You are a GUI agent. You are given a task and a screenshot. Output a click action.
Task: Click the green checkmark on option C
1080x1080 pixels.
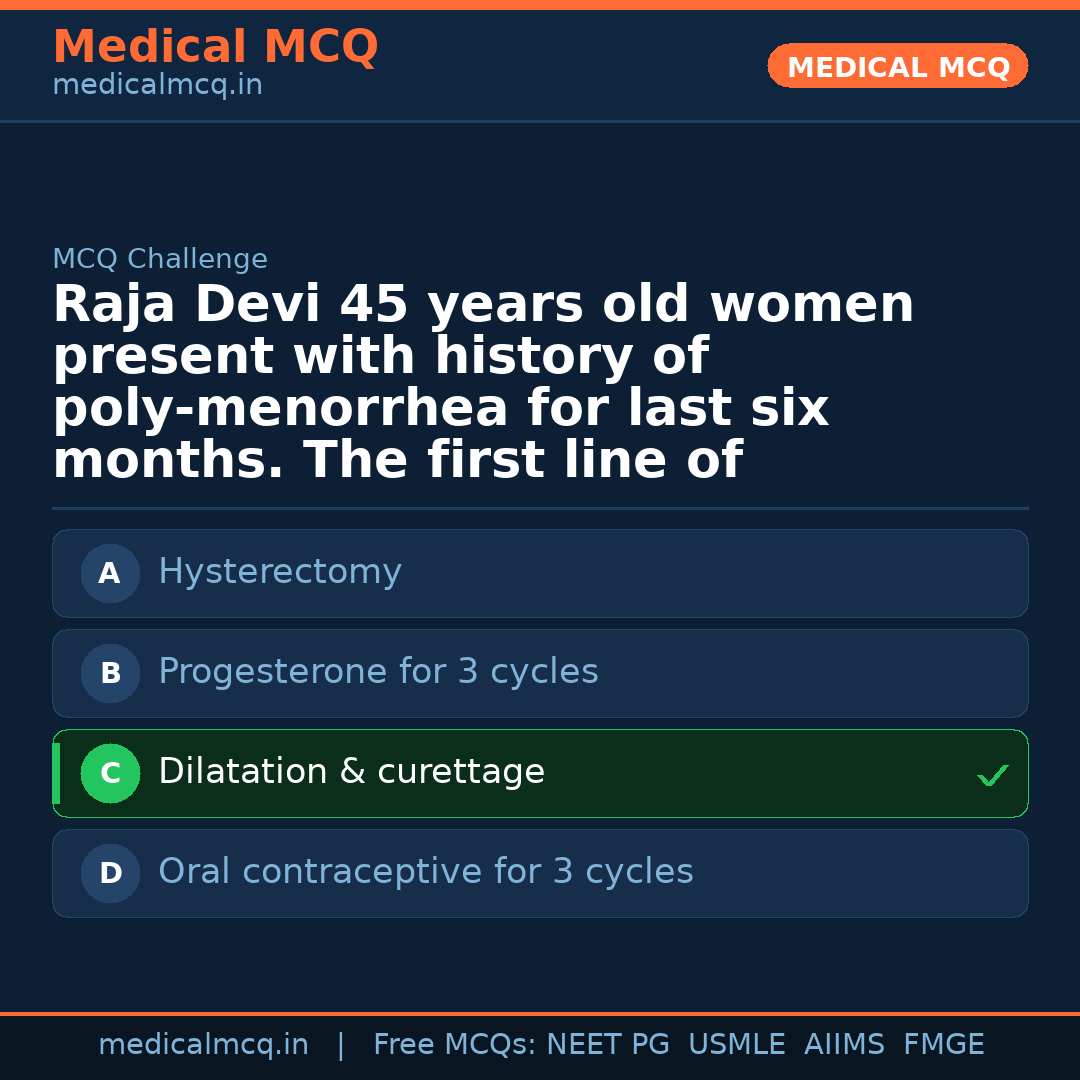pos(992,775)
